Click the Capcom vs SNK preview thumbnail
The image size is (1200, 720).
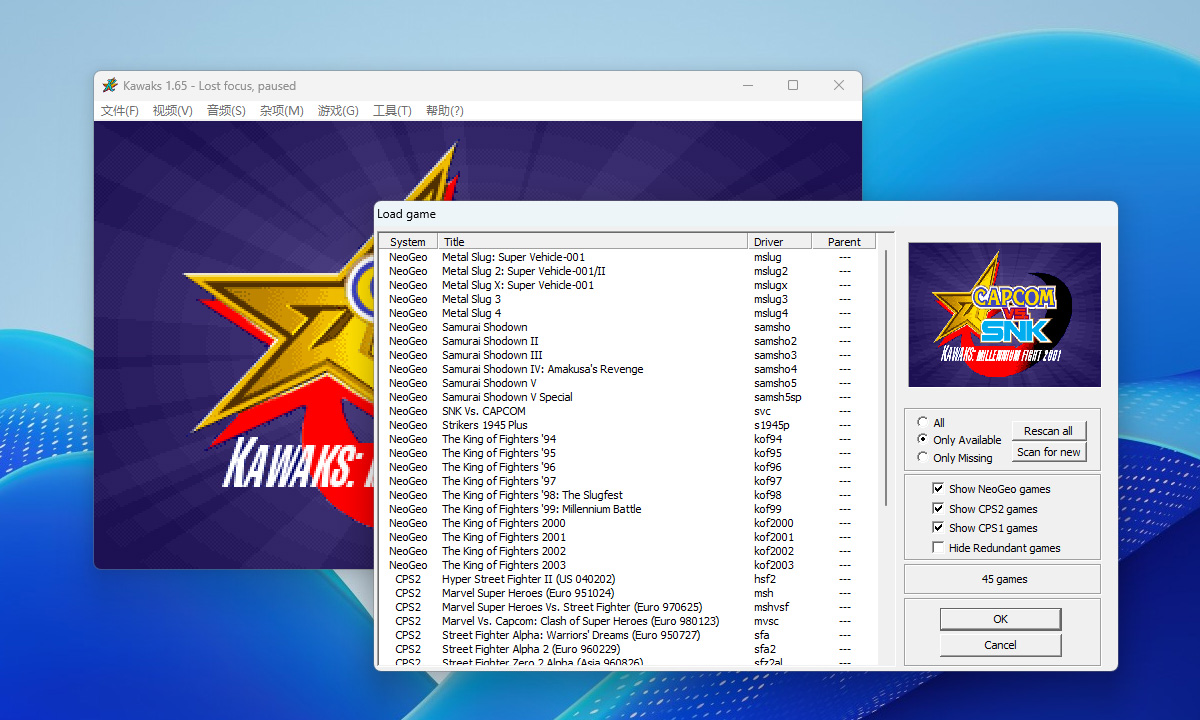click(1004, 314)
